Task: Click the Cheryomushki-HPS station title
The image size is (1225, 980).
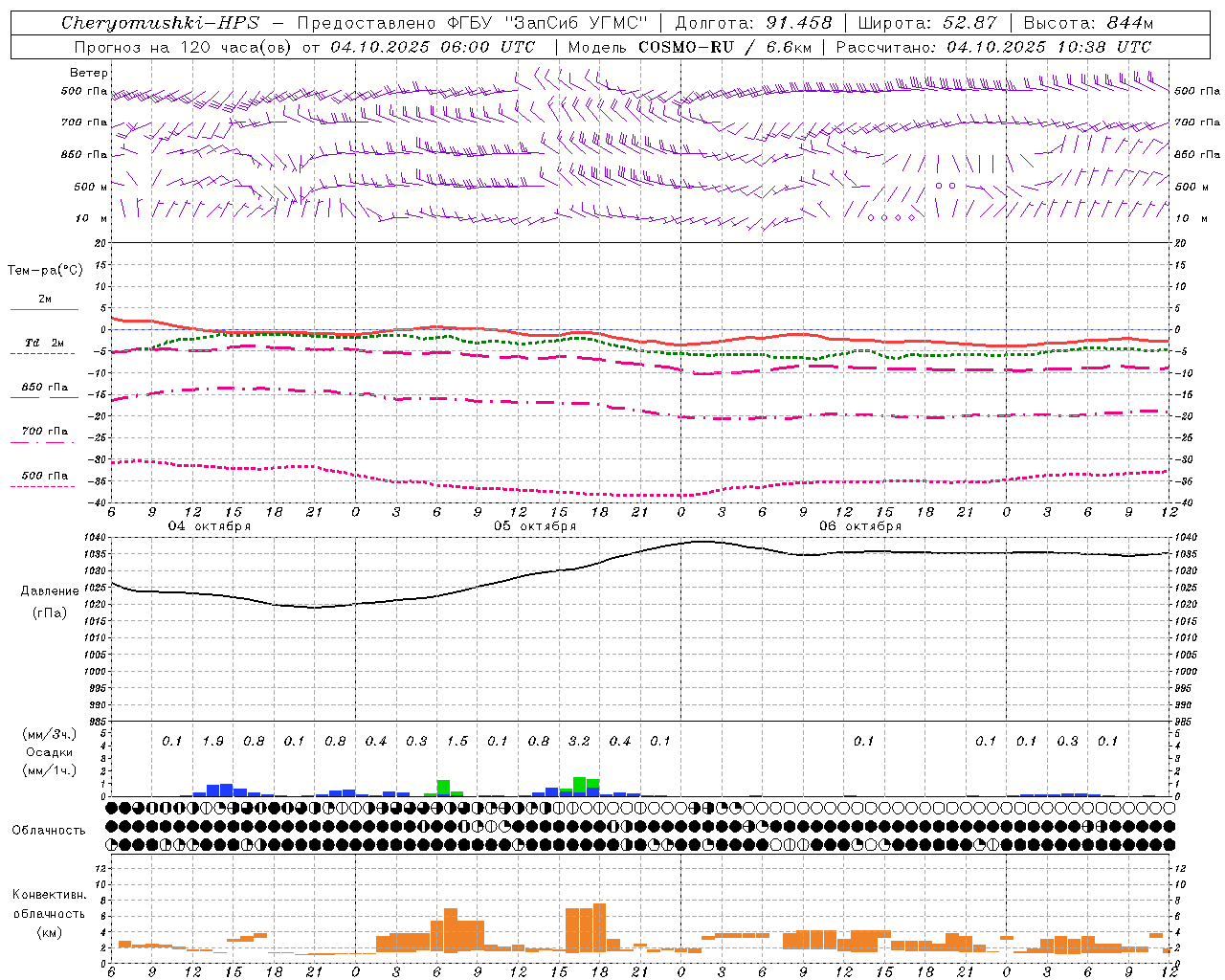Action: pyautogui.click(x=160, y=23)
